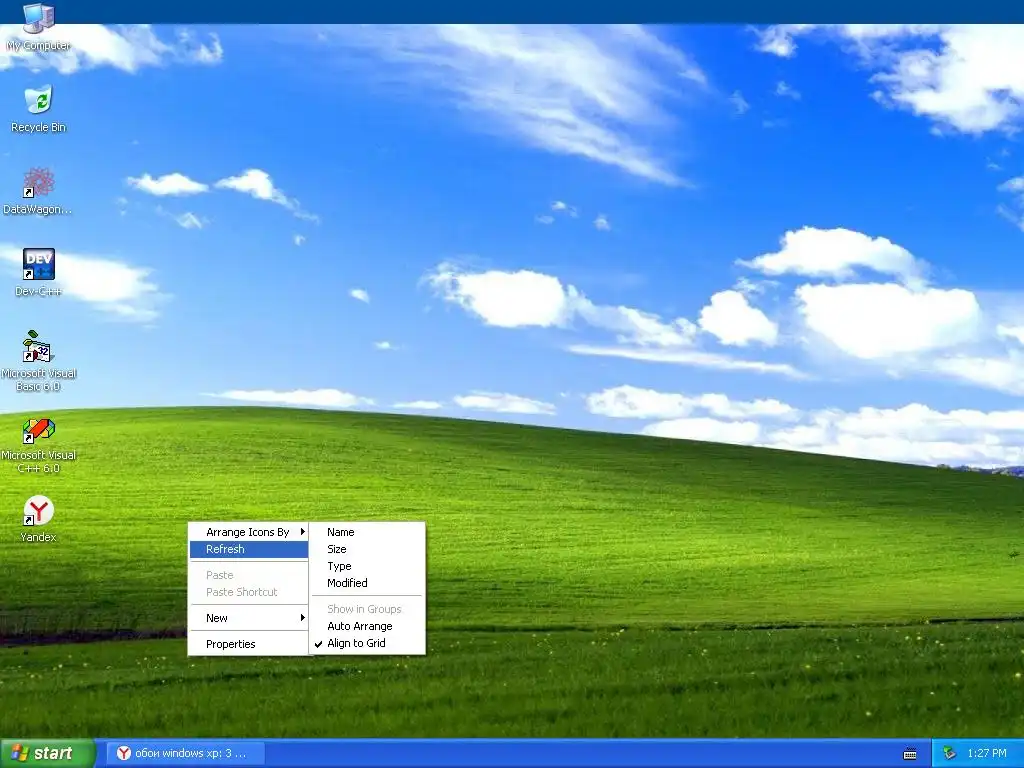This screenshot has width=1024, height=768.
Task: Arrange icons by Type
Action: coord(367,566)
